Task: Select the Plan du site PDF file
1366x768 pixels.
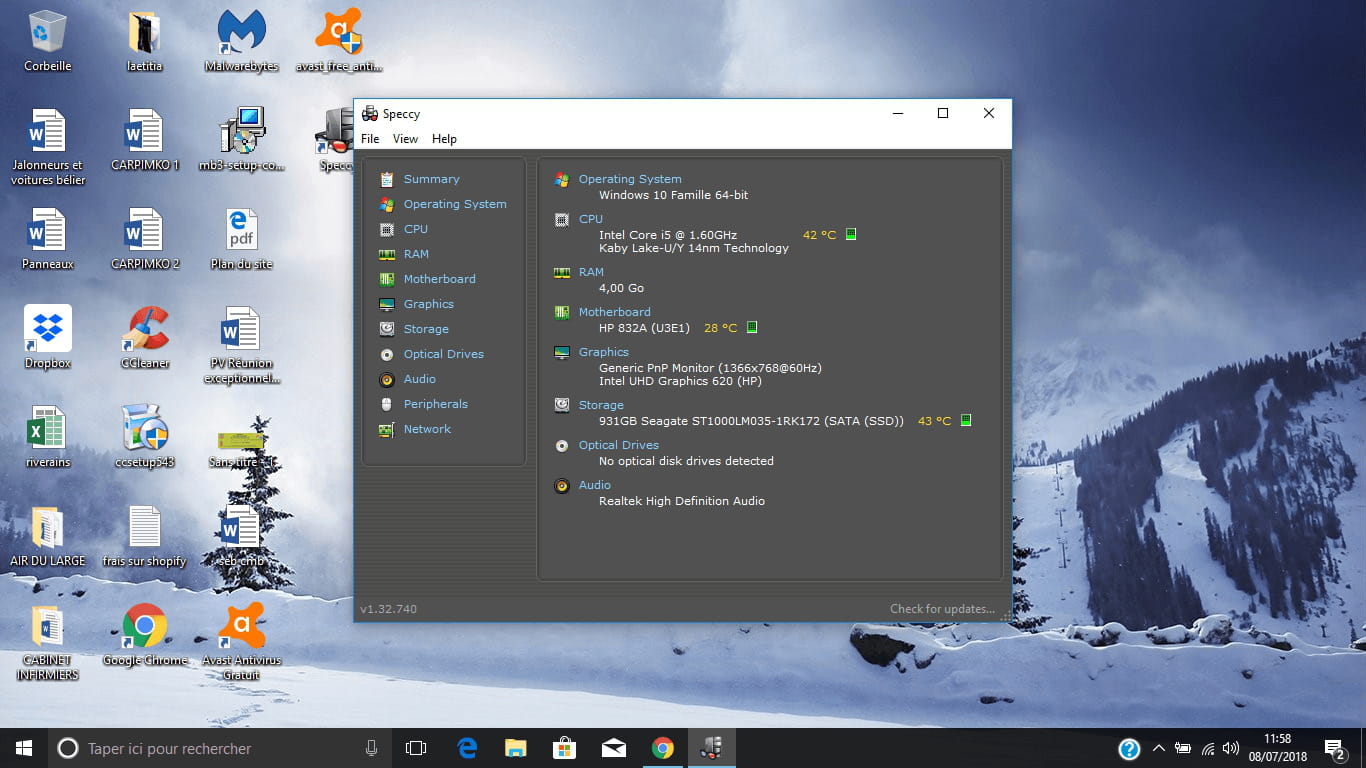Action: [x=241, y=239]
